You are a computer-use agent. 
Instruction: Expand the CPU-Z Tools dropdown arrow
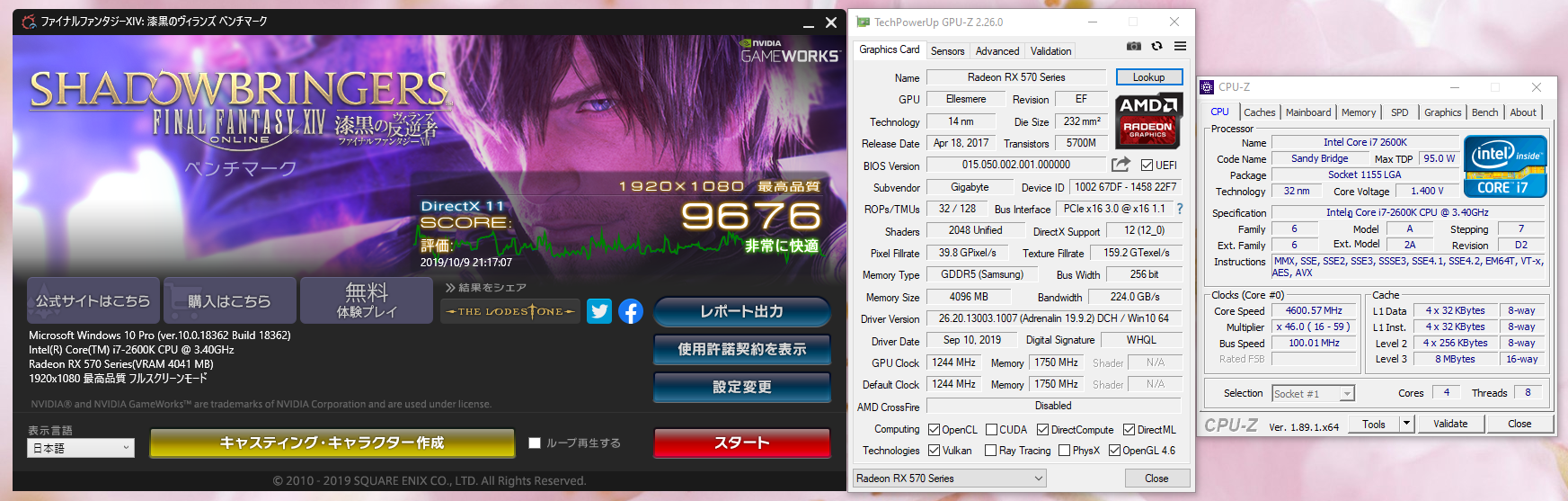[1407, 424]
